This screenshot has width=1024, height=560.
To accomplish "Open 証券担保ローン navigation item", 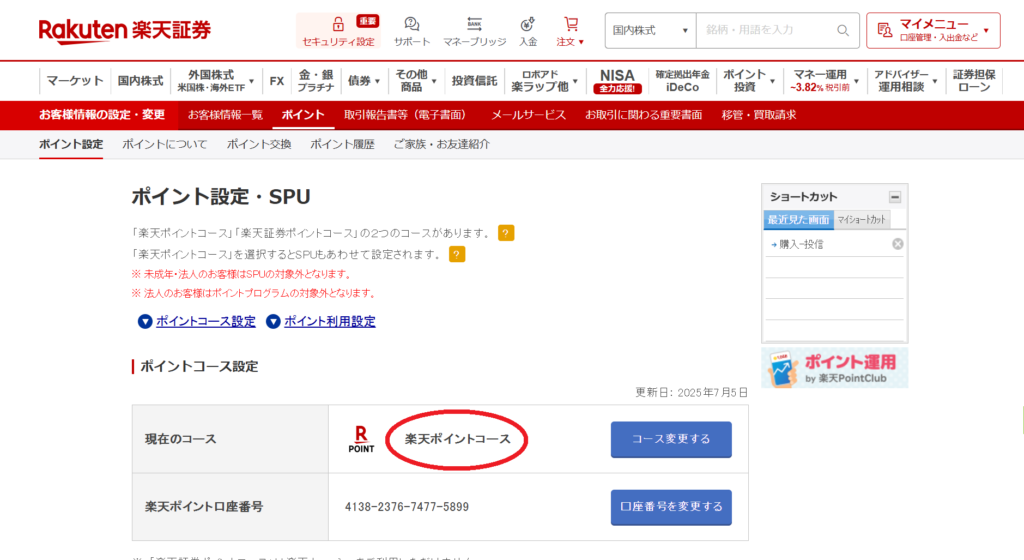I will tap(974, 81).
